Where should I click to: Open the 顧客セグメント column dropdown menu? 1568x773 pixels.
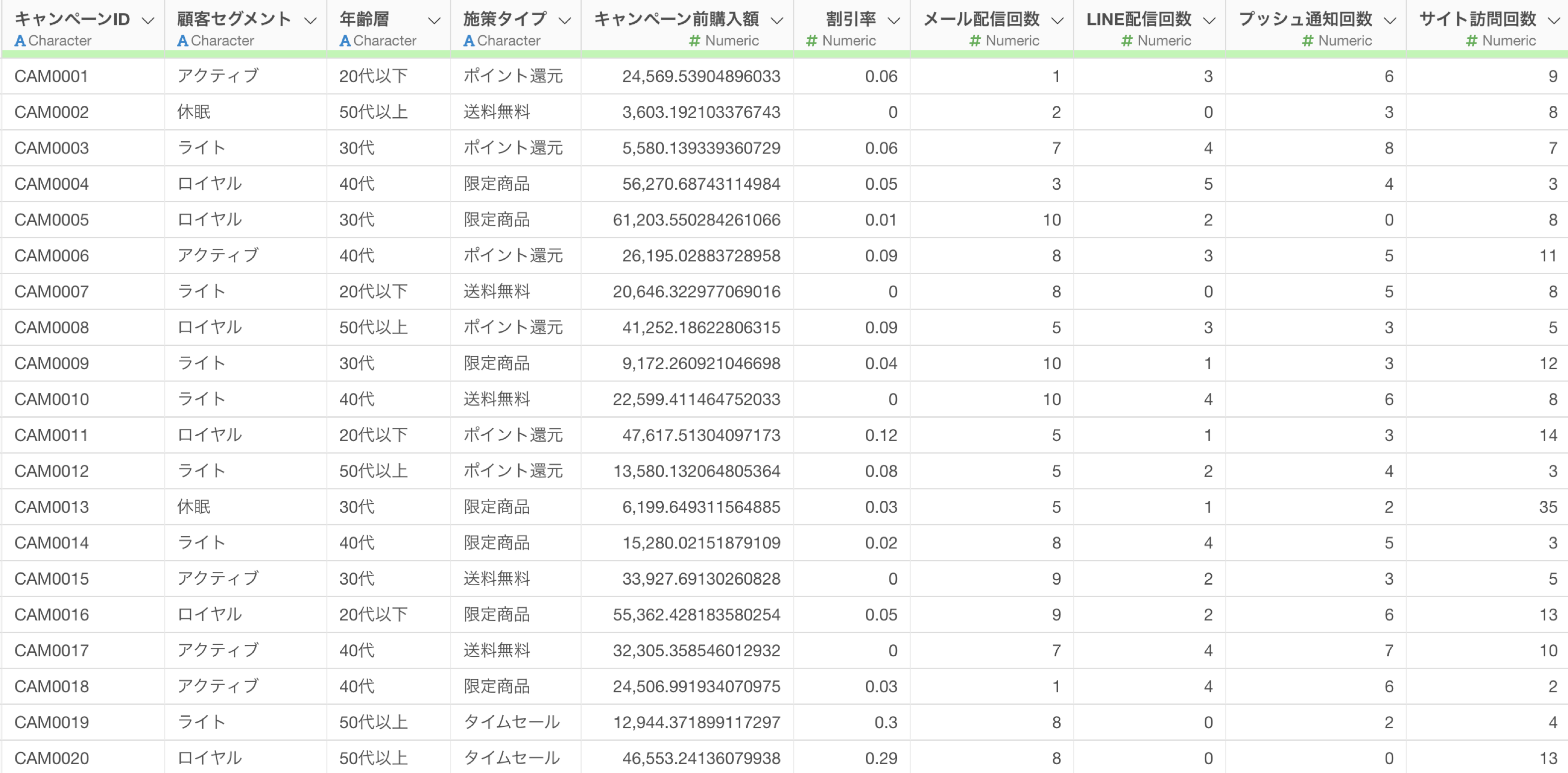[311, 21]
